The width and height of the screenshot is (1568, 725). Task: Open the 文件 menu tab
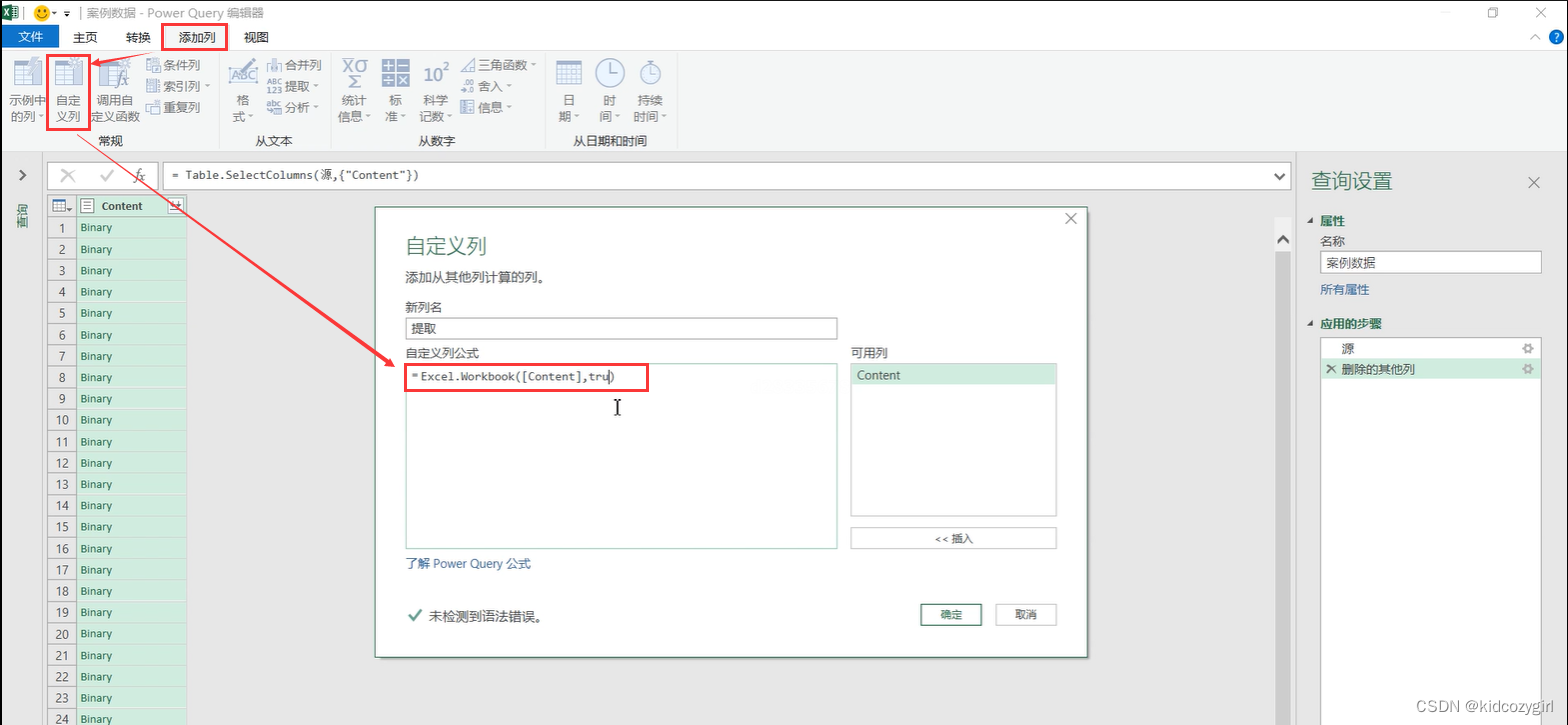31,37
